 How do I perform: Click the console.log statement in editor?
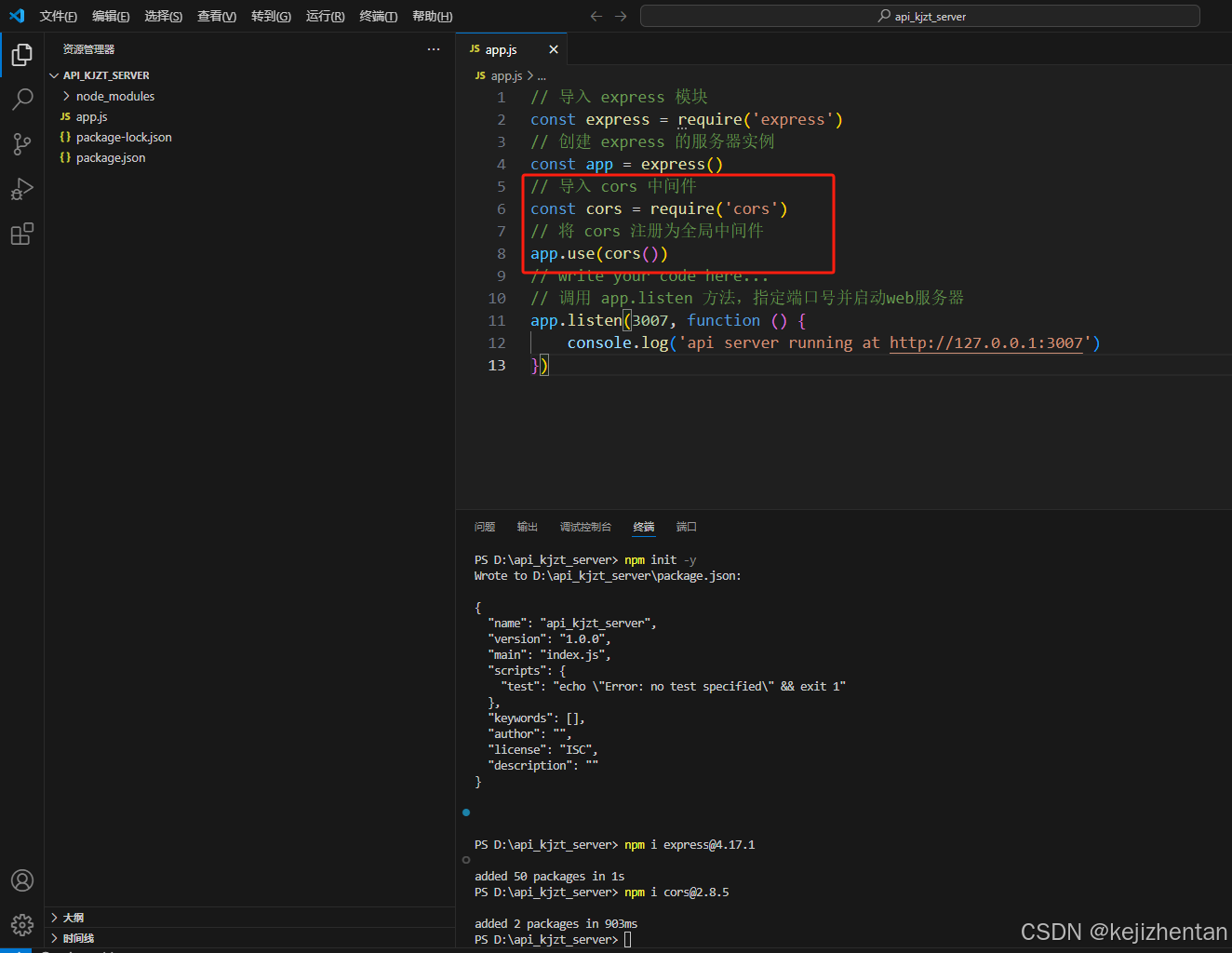(x=834, y=342)
